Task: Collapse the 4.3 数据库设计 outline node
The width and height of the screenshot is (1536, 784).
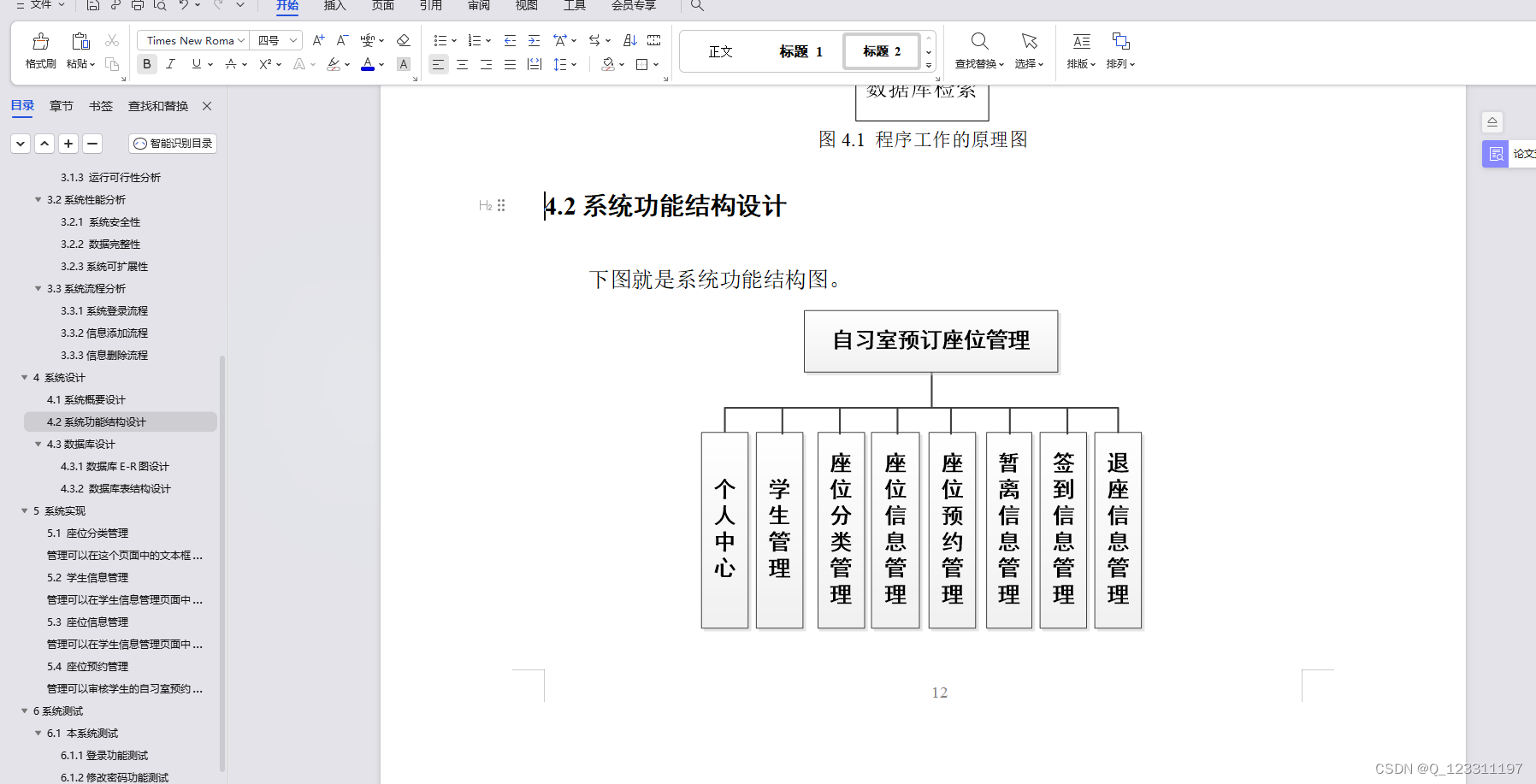Action: pos(38,444)
